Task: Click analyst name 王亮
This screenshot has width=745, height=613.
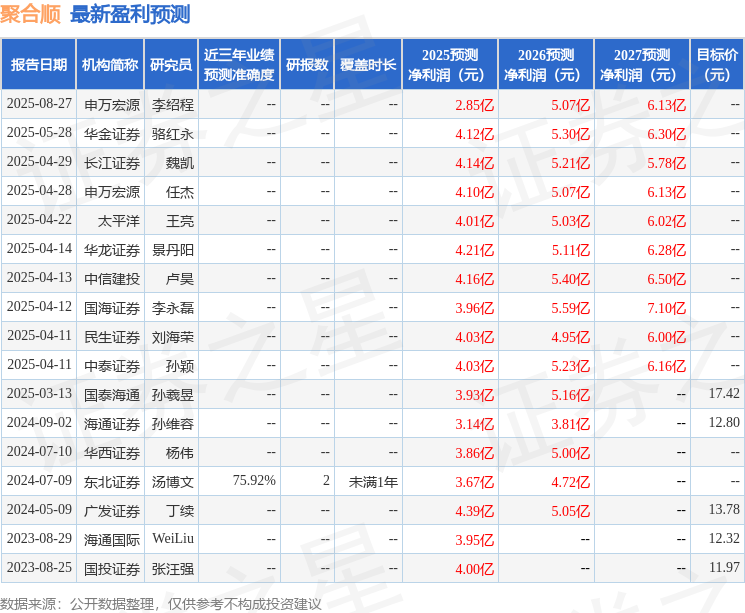Action: (180, 221)
